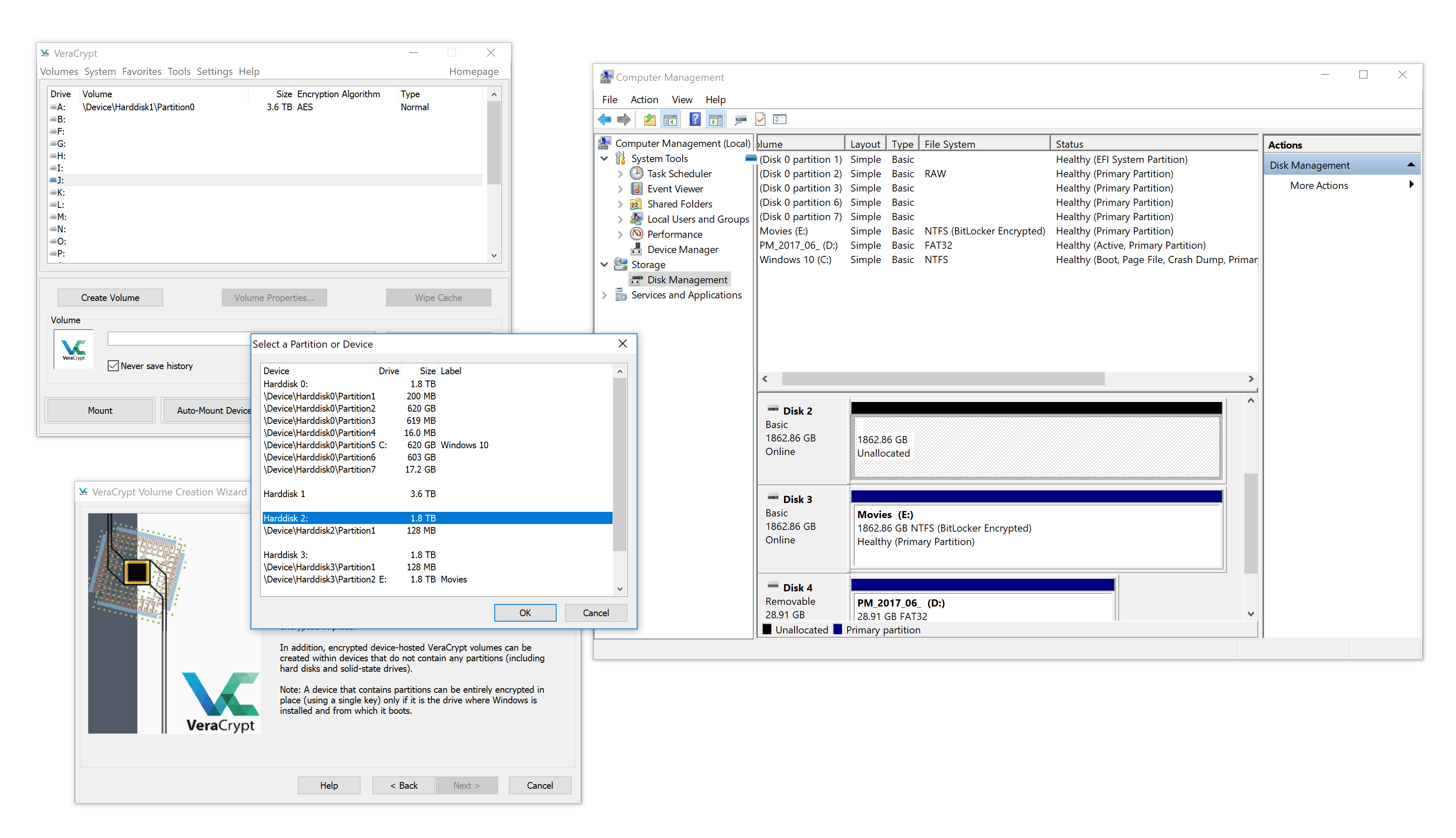Viewport: 1456px width, 838px height.
Task: Expand Services and Applications node
Action: coord(604,295)
